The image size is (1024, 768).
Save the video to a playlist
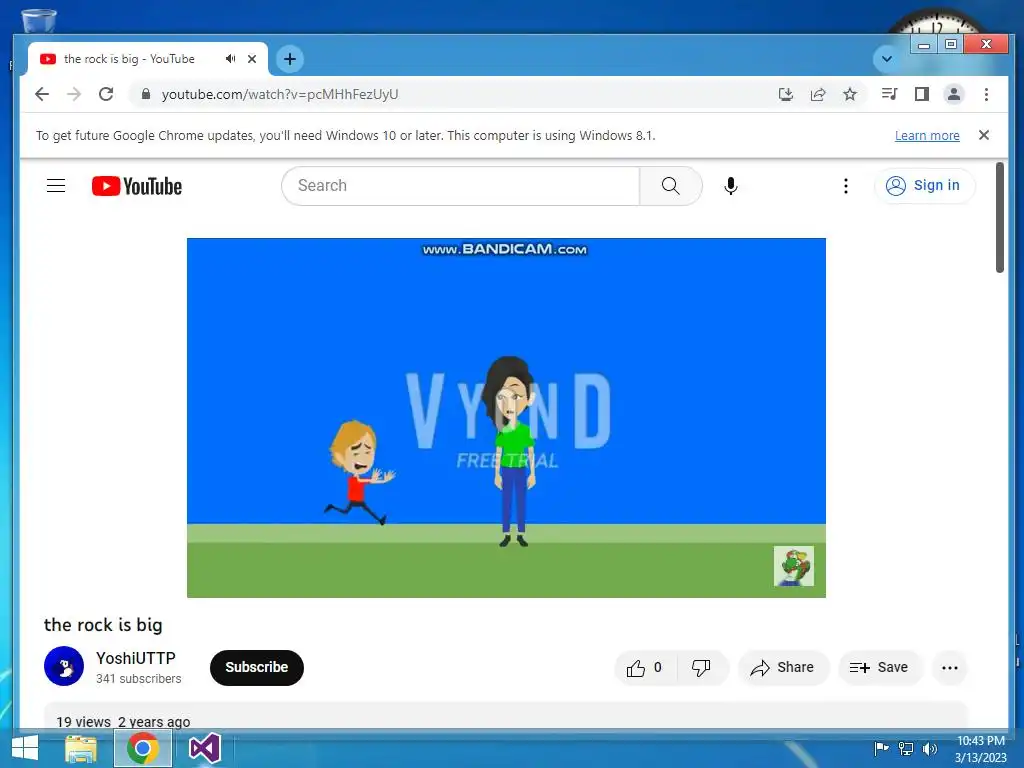click(x=879, y=667)
